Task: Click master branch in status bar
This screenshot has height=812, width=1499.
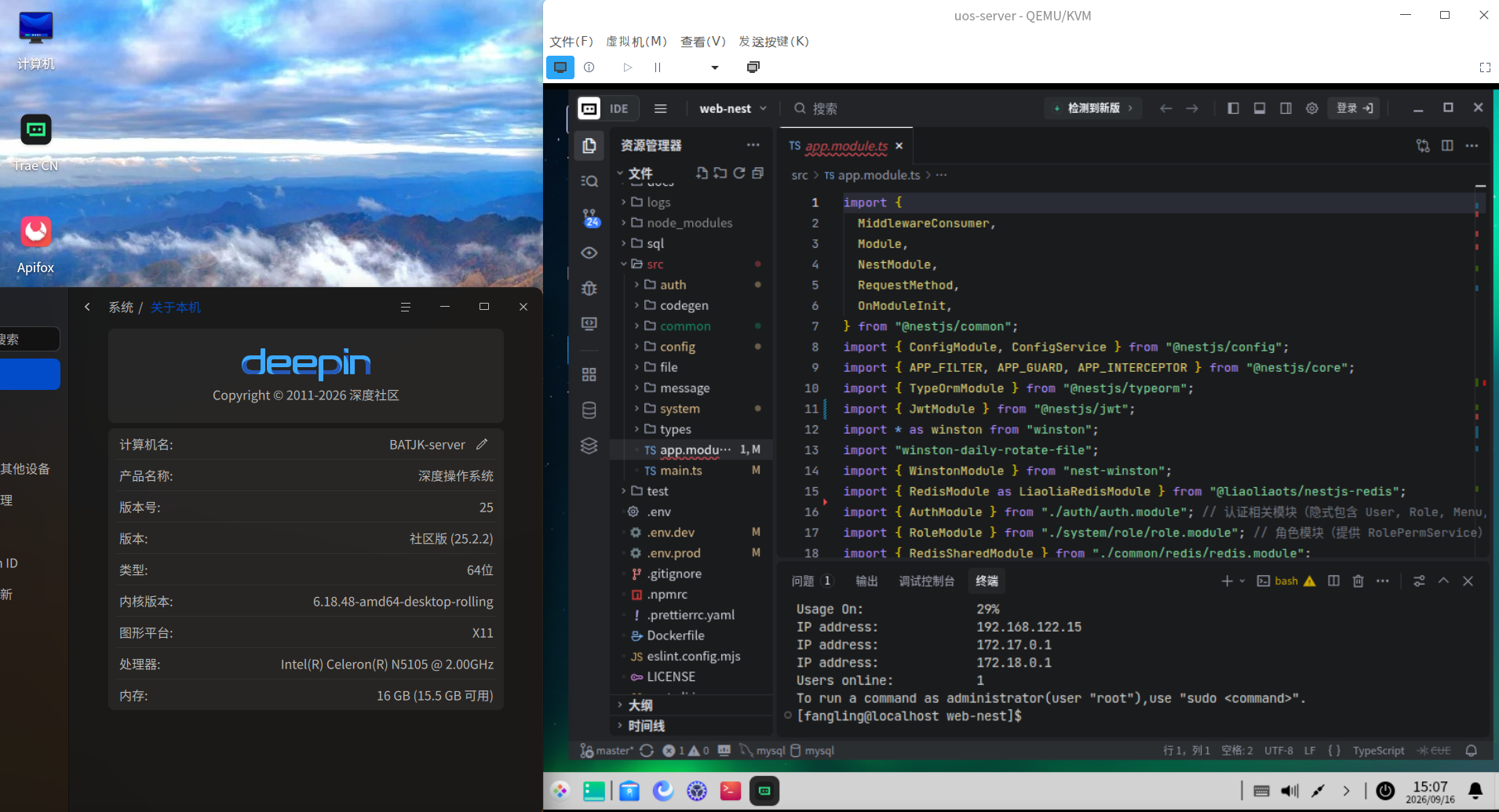Action: 607,751
